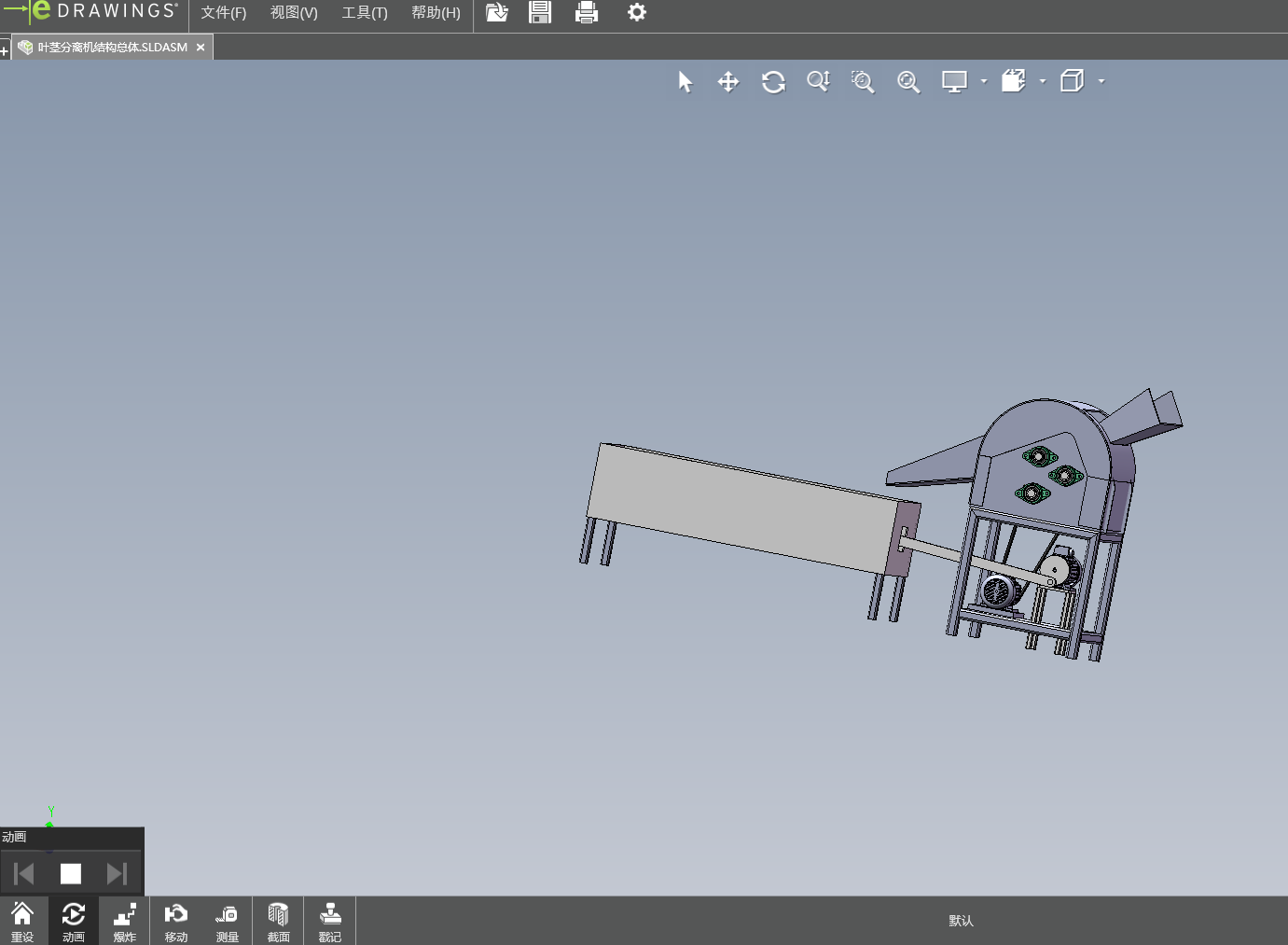Stop the animation playback

[x=71, y=873]
